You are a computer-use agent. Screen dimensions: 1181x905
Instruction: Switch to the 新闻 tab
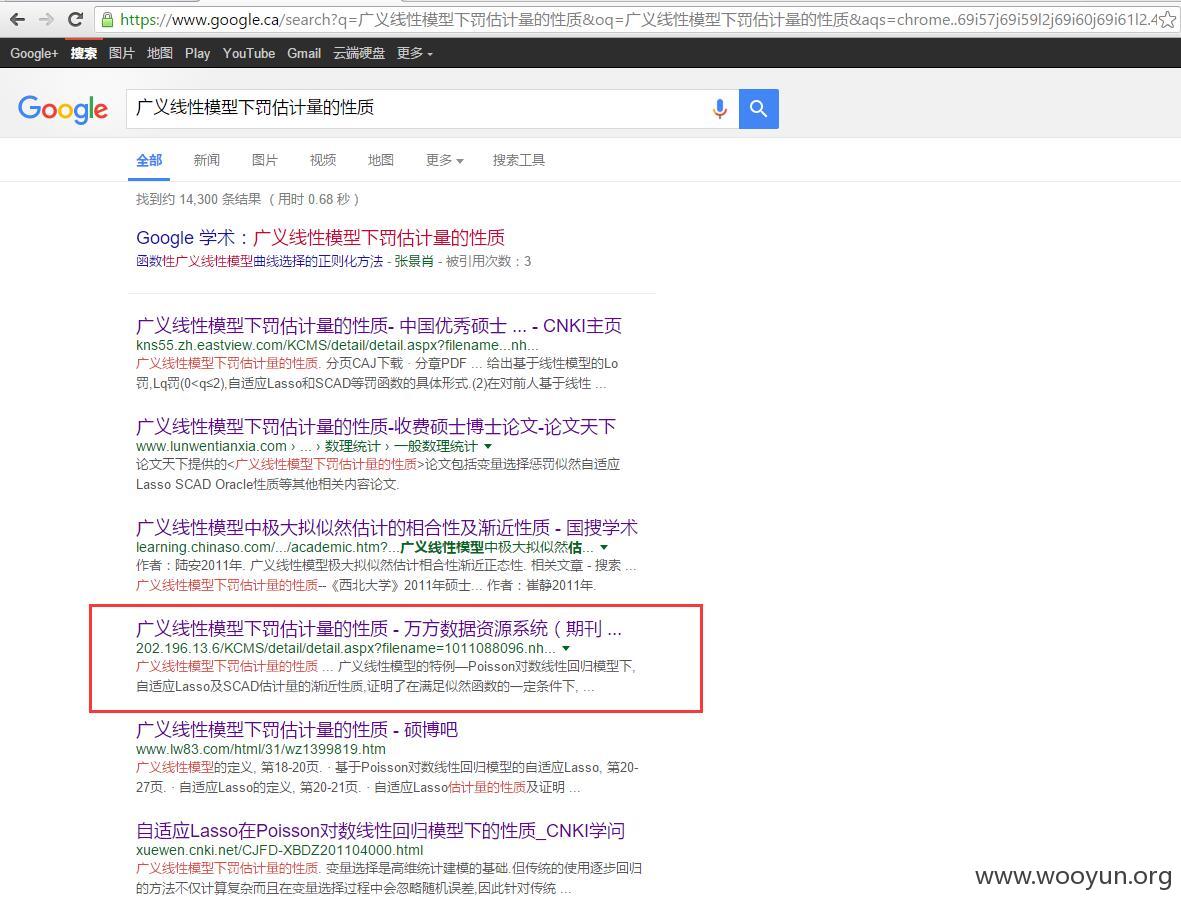point(206,160)
